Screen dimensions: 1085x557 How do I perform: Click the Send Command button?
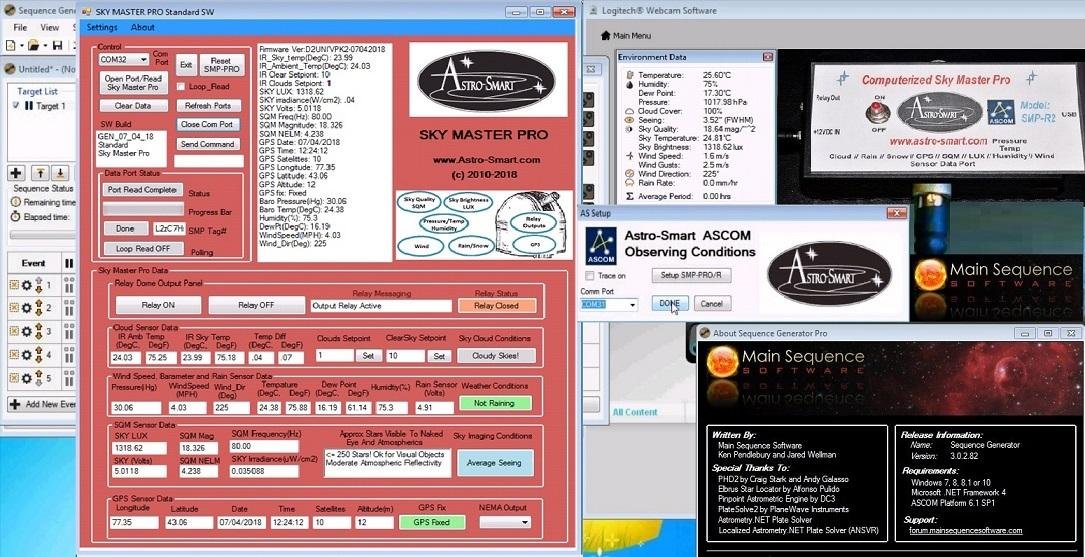pos(208,144)
